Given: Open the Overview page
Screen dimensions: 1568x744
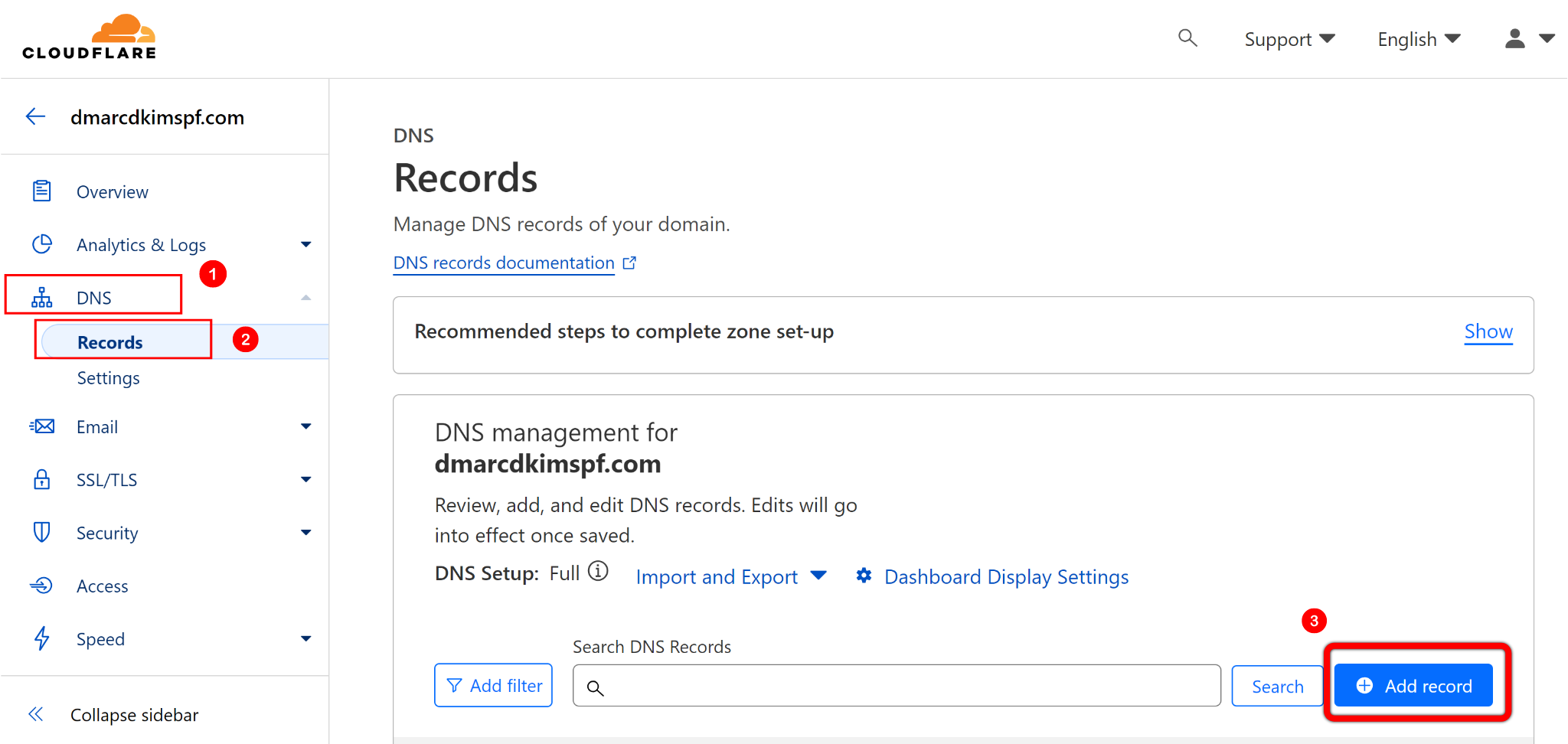Looking at the screenshot, I should point(112,191).
